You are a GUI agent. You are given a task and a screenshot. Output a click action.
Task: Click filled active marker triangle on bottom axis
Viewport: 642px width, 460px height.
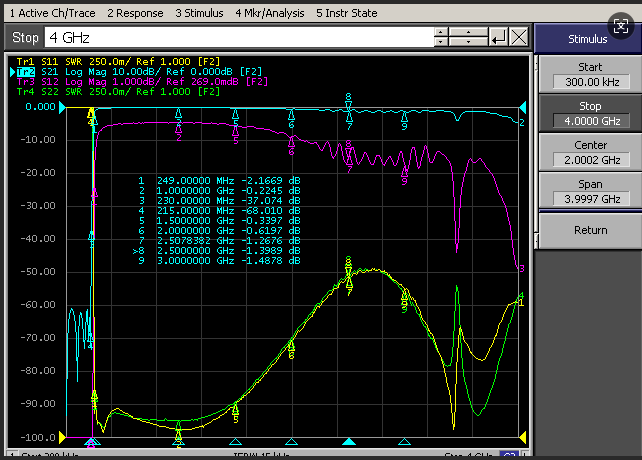point(348,442)
